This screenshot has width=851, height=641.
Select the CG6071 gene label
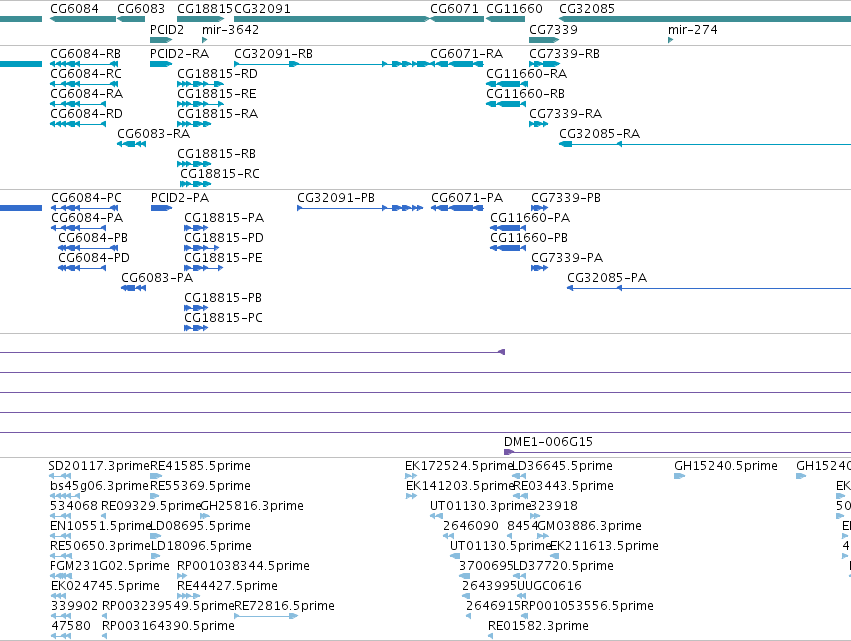[x=454, y=9]
